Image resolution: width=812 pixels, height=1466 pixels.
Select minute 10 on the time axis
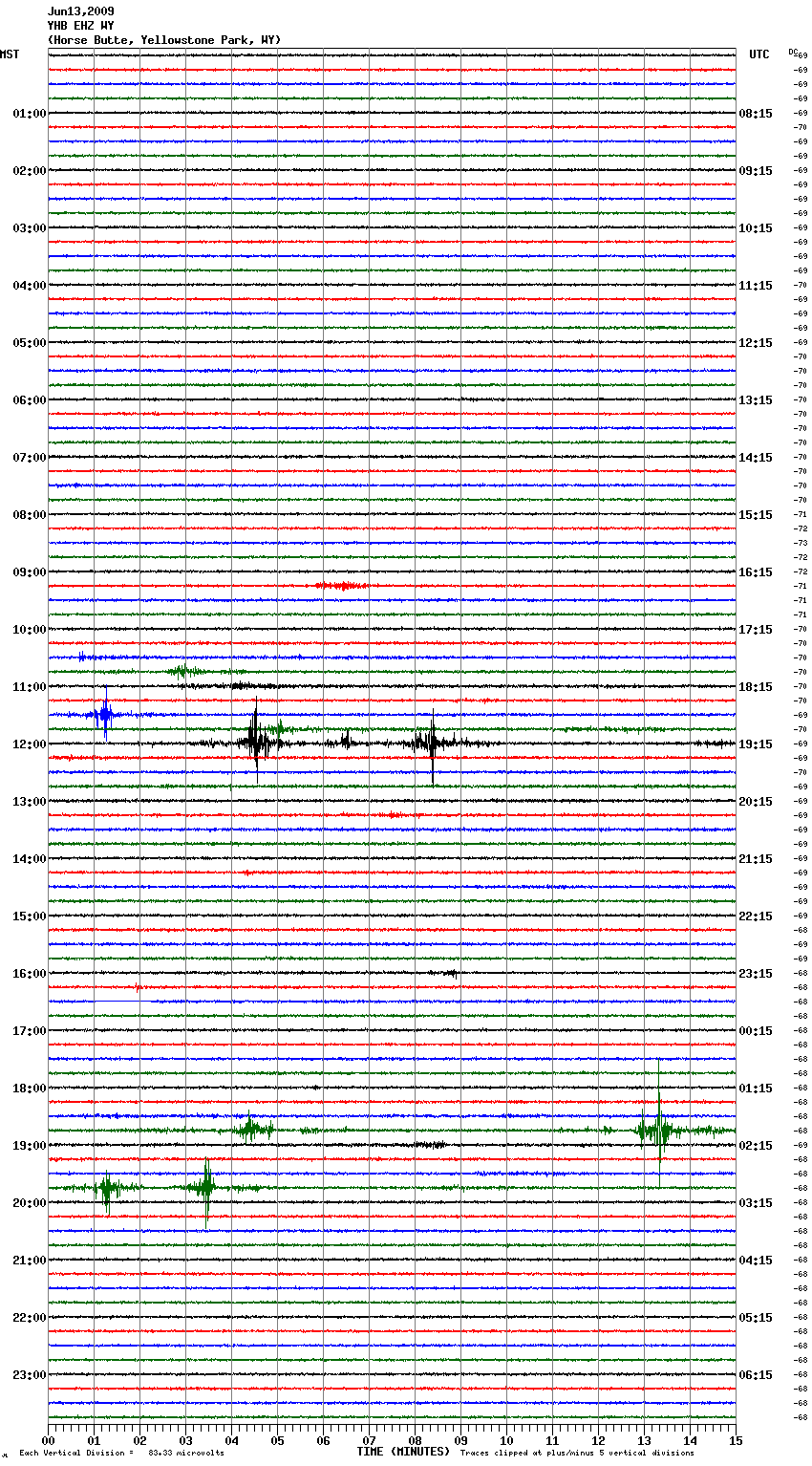pyautogui.click(x=507, y=1440)
